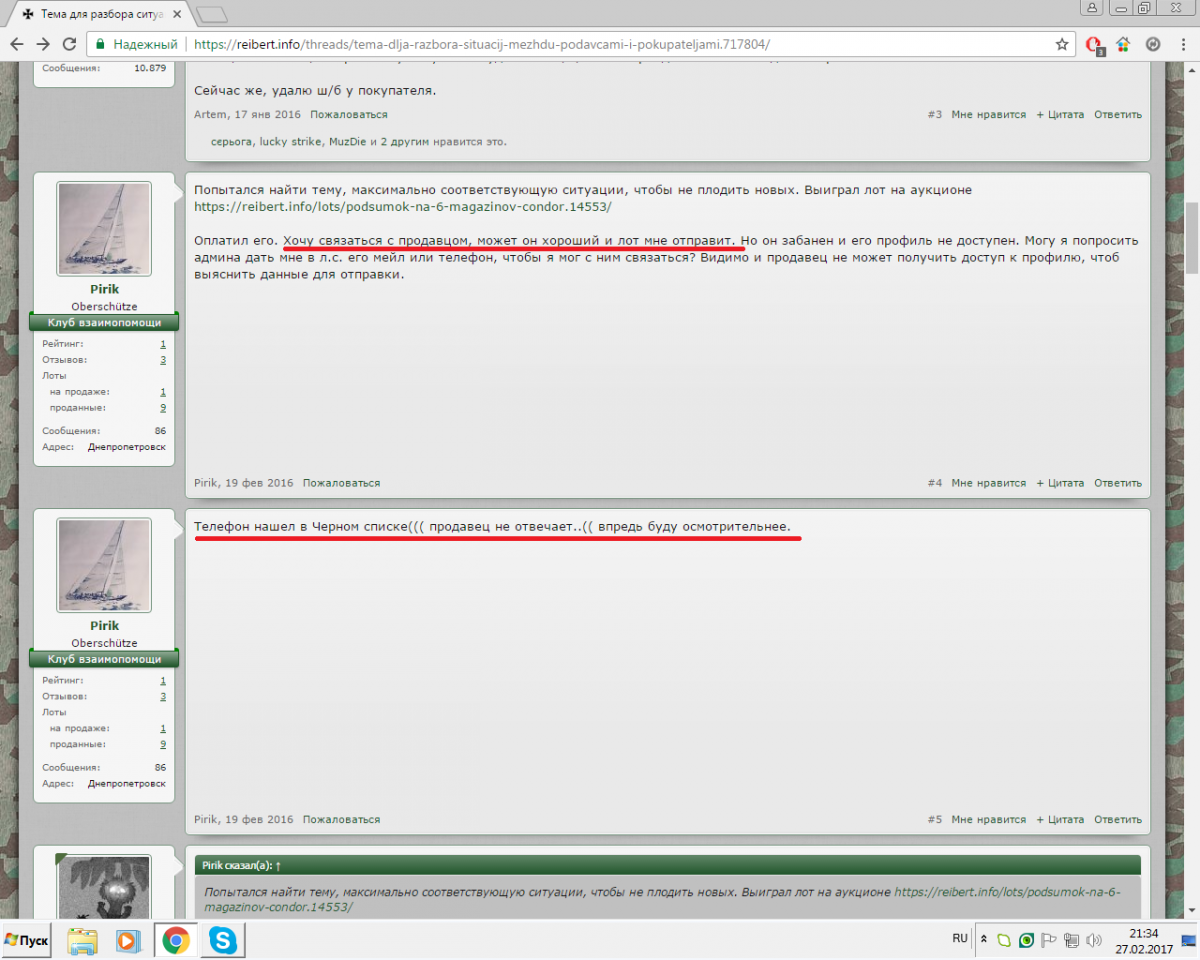This screenshot has height=960, width=1200.
Task: Open Pirik's sailboat avatar in post #4
Action: pyautogui.click(x=104, y=229)
